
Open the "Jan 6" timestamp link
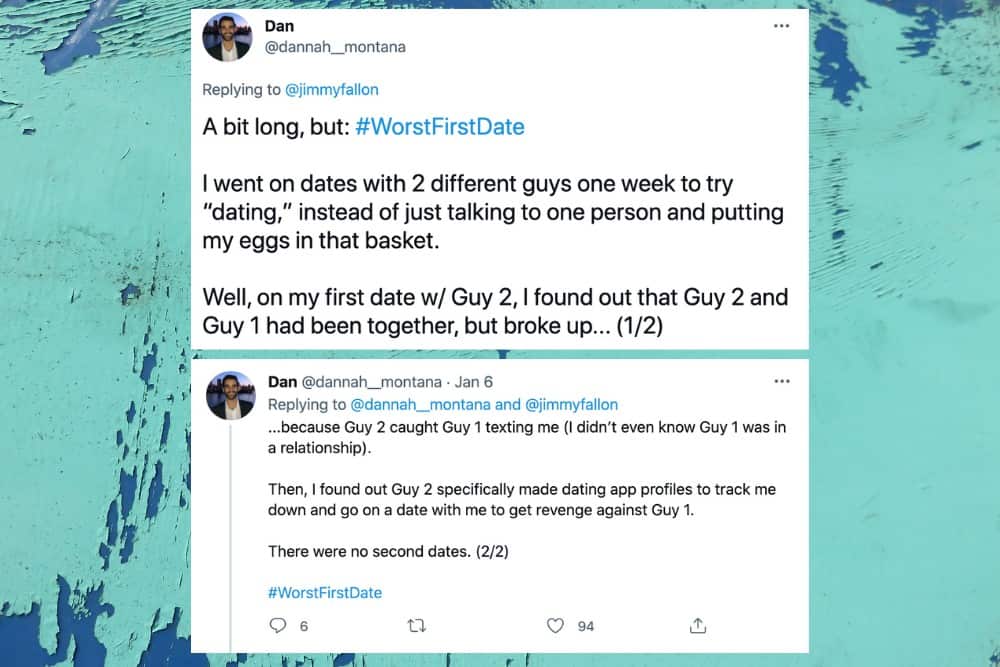(x=472, y=382)
